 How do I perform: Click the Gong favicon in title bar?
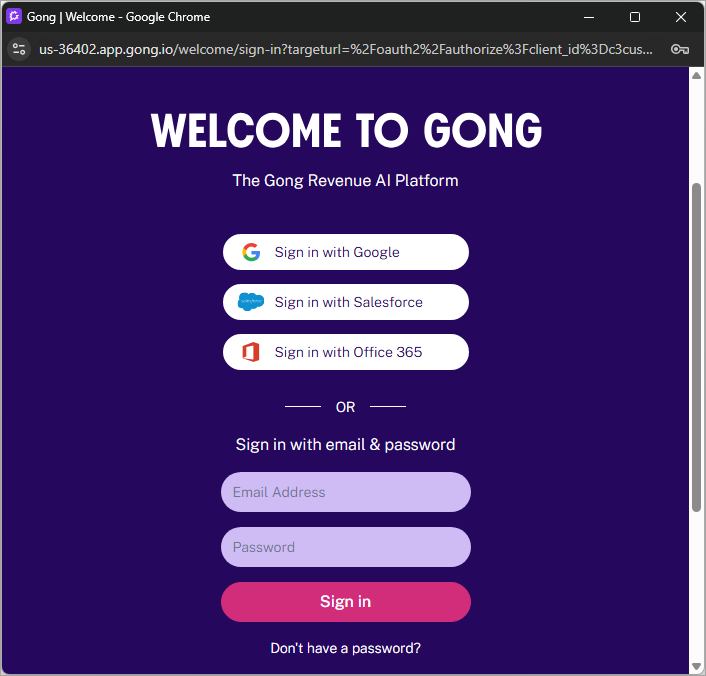point(14,17)
